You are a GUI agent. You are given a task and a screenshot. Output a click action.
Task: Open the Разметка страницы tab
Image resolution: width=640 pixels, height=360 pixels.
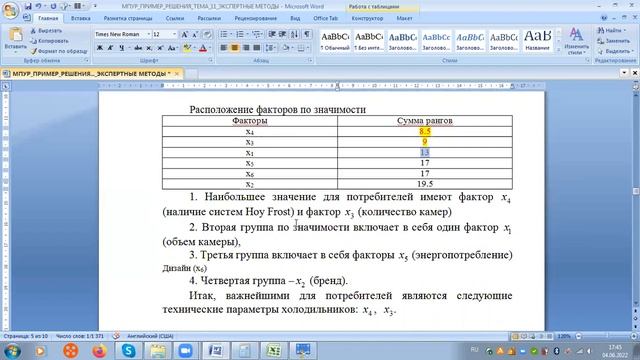coord(128,18)
